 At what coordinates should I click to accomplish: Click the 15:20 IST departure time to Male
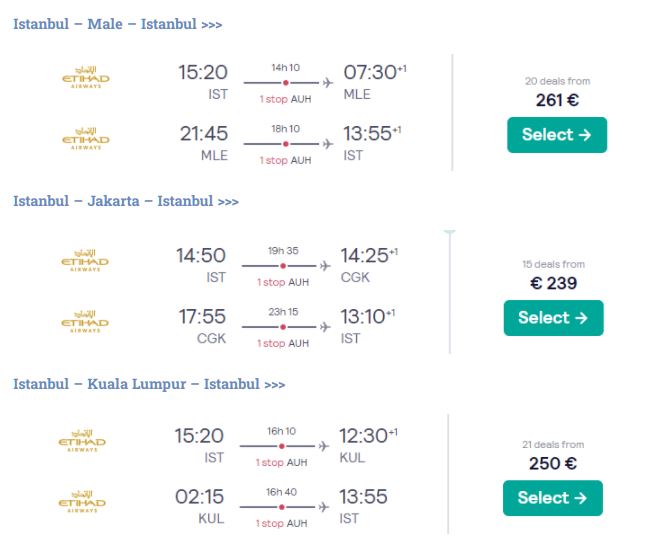tap(203, 73)
